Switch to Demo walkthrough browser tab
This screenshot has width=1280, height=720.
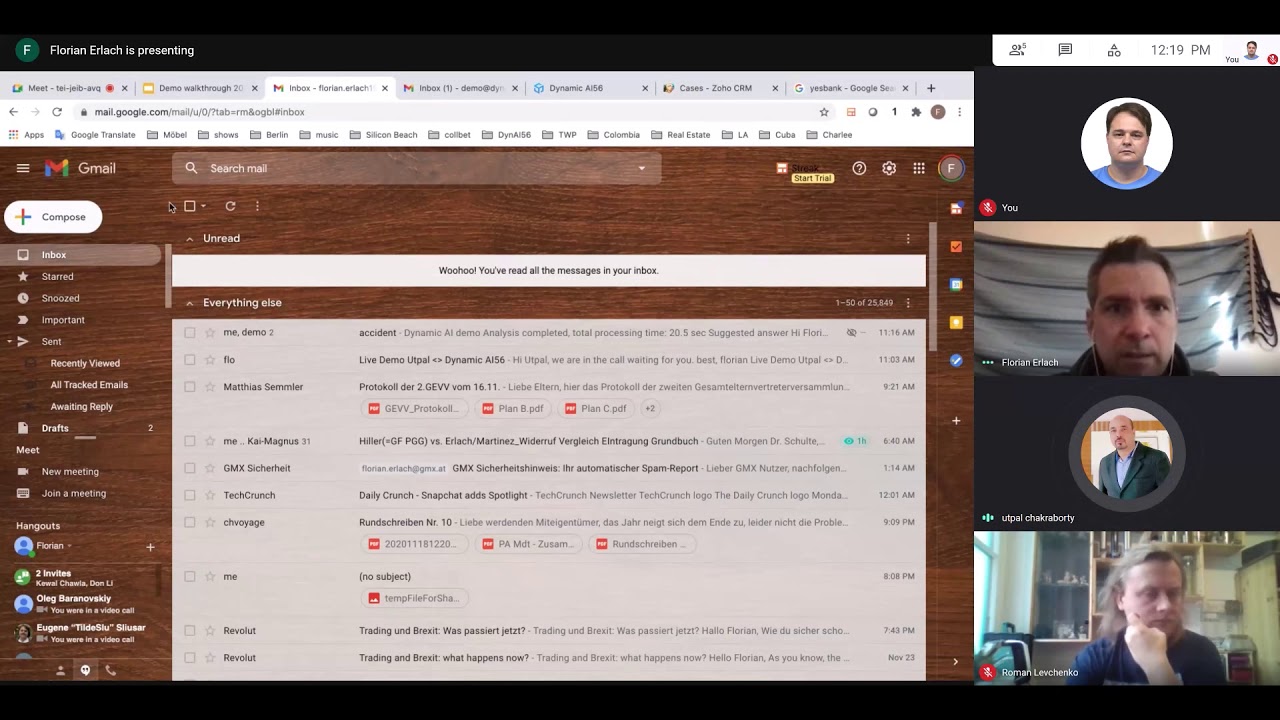pyautogui.click(x=201, y=88)
